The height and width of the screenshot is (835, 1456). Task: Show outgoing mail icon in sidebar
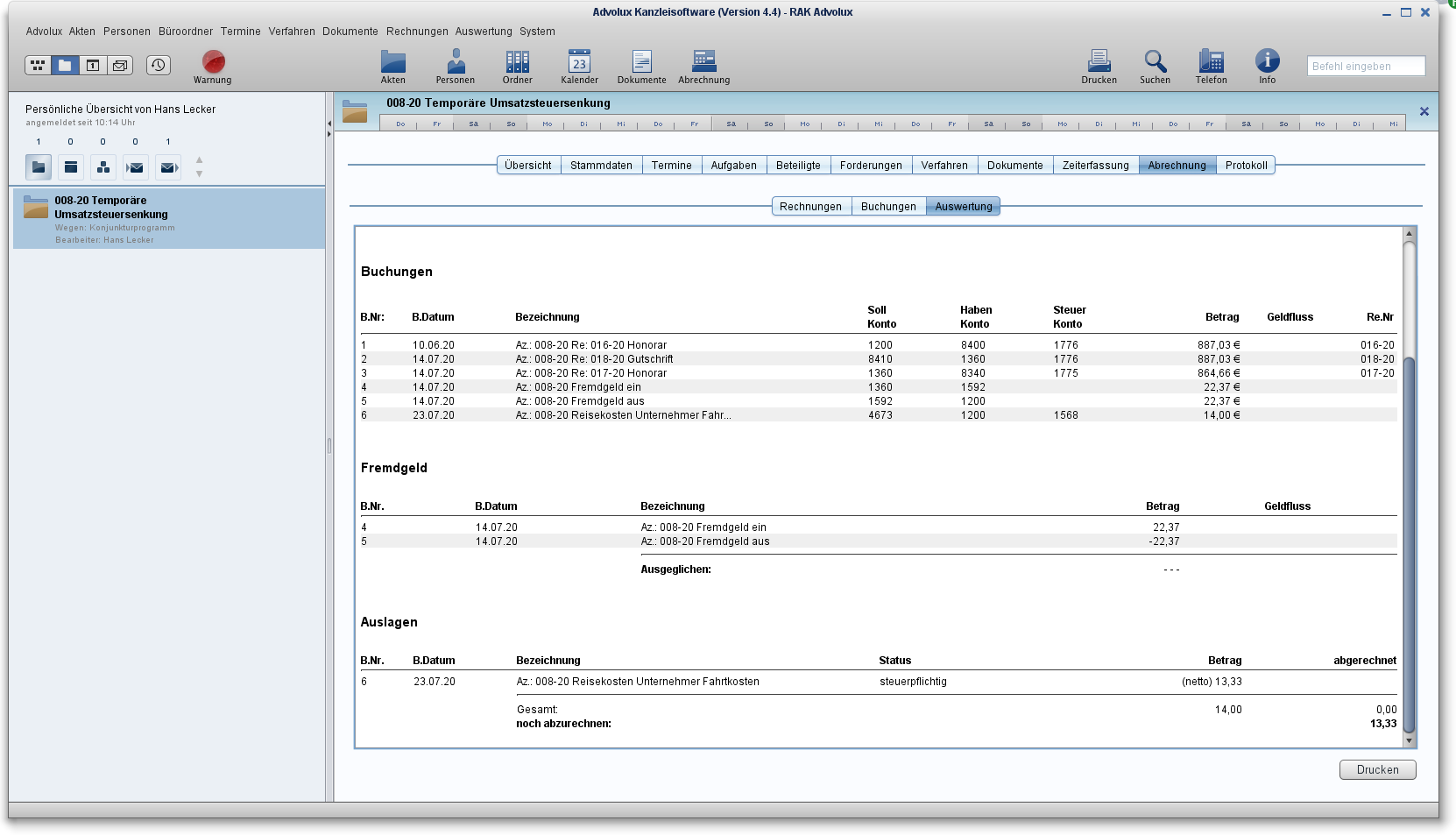[168, 166]
